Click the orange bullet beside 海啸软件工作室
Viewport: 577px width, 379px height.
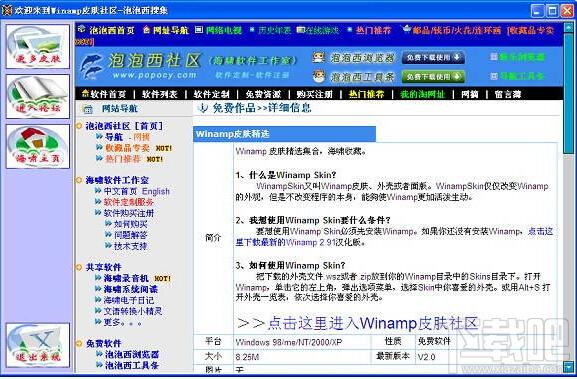tap(78, 180)
